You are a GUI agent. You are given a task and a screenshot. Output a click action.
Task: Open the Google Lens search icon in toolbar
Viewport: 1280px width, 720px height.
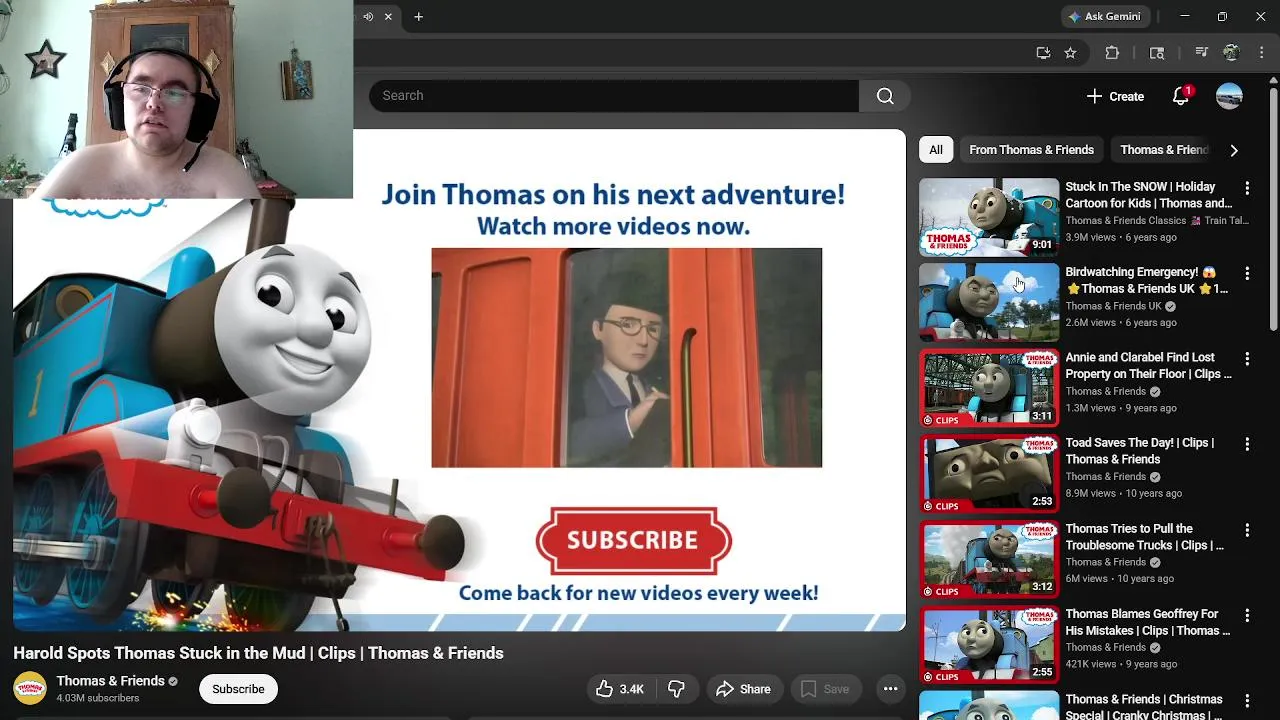(1157, 53)
